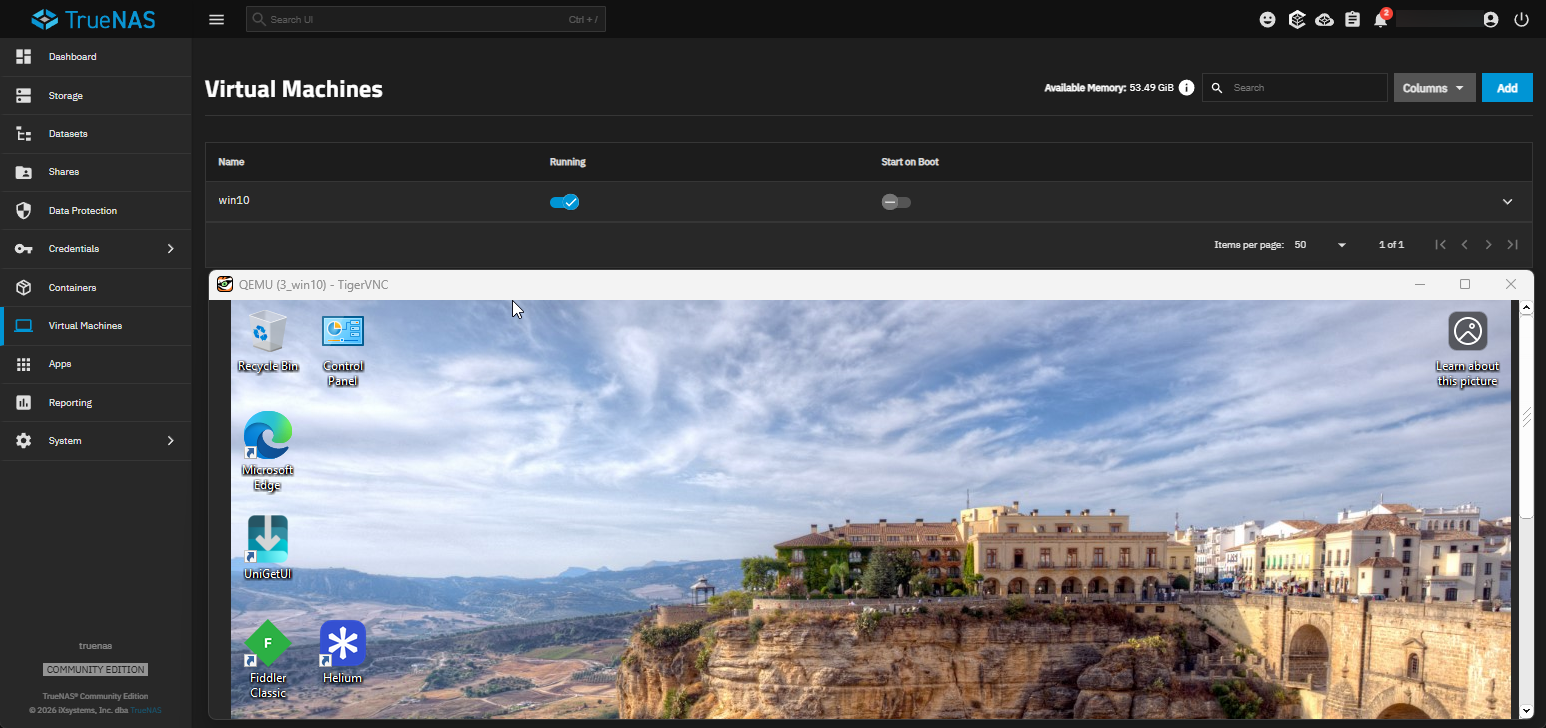
Task: Click the Available Memory info icon
Action: click(1186, 87)
